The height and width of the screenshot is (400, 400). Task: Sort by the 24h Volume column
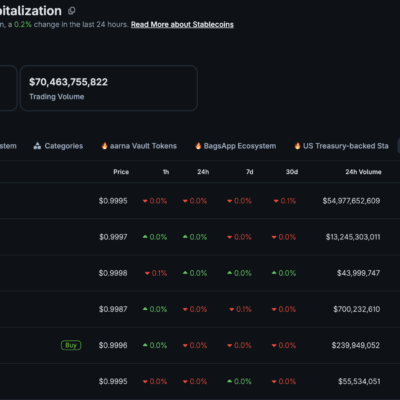pos(363,172)
